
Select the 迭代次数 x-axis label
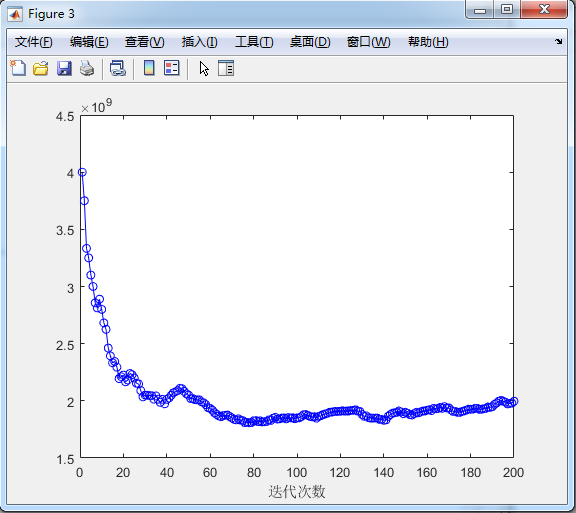pos(297,491)
